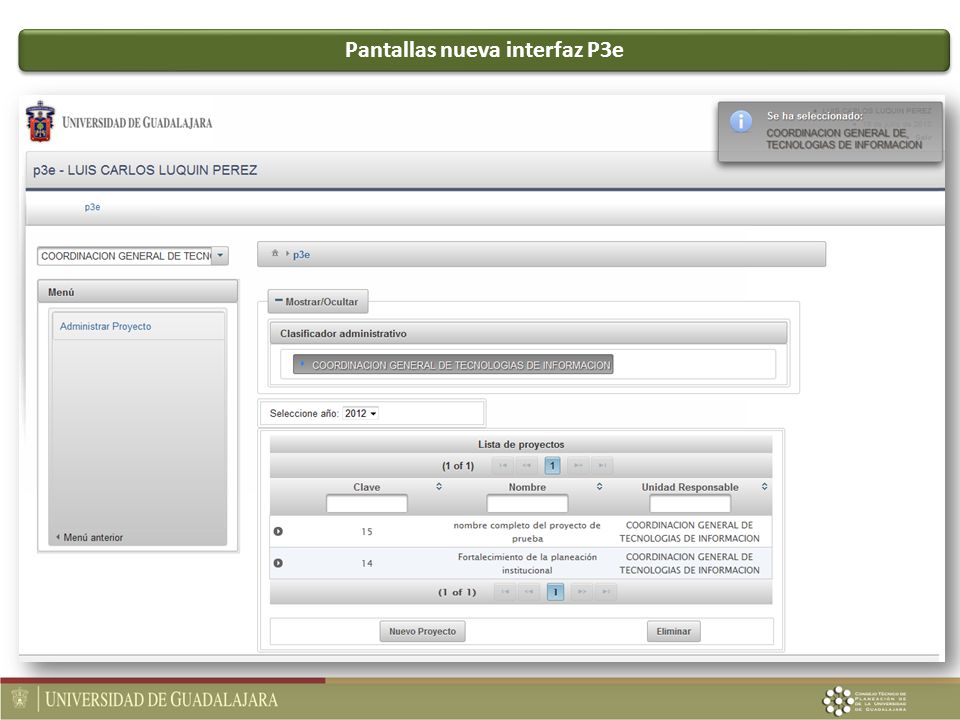Click the Eliminar button
The image size is (960, 720).
[673, 631]
